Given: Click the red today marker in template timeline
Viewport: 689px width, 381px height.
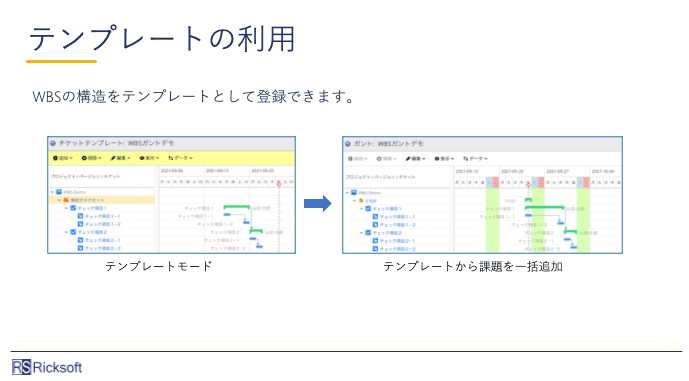Looking at the screenshot, I should click(279, 184).
